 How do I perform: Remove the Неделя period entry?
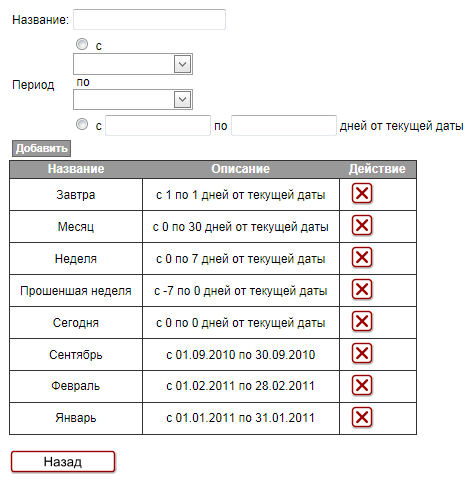click(362, 257)
